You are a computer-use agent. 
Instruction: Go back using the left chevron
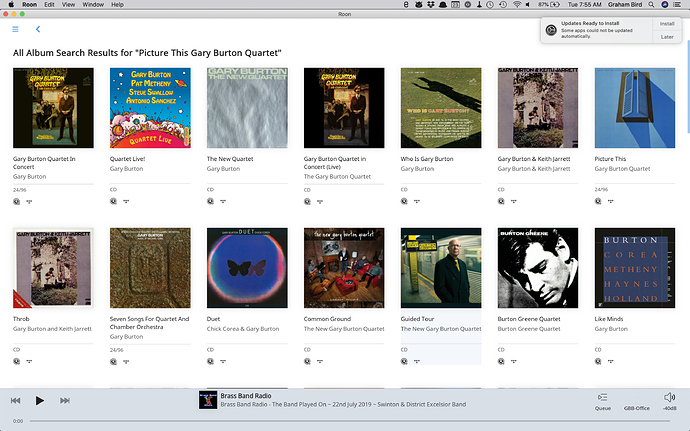tap(38, 29)
